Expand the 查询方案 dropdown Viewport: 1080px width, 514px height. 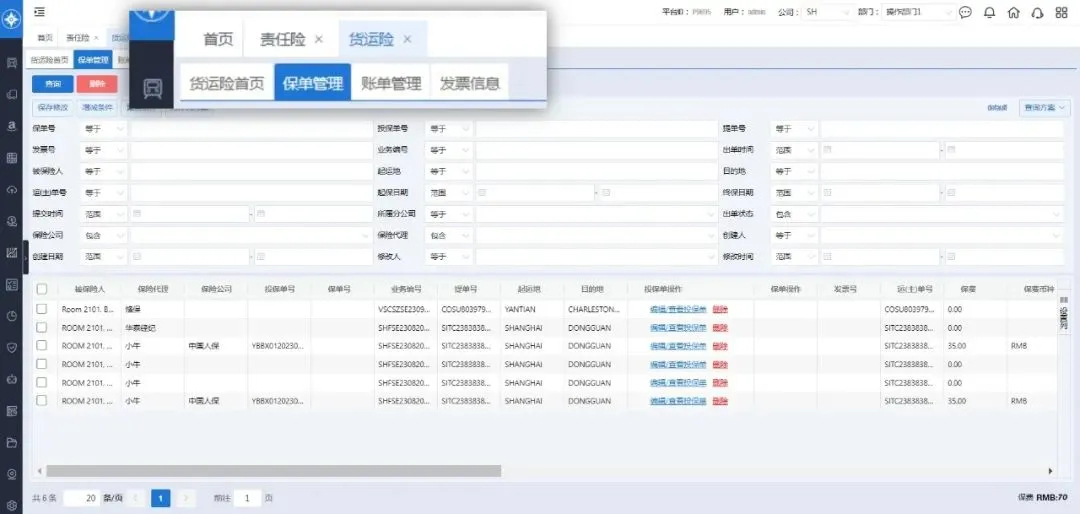click(x=1044, y=107)
